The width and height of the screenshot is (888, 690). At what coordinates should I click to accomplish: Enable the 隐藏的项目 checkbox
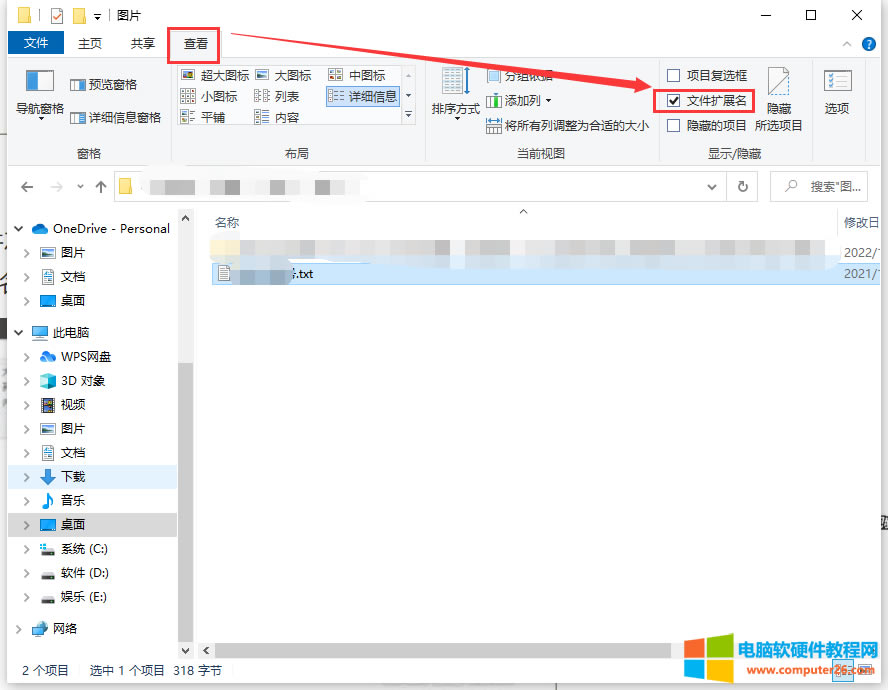[674, 126]
